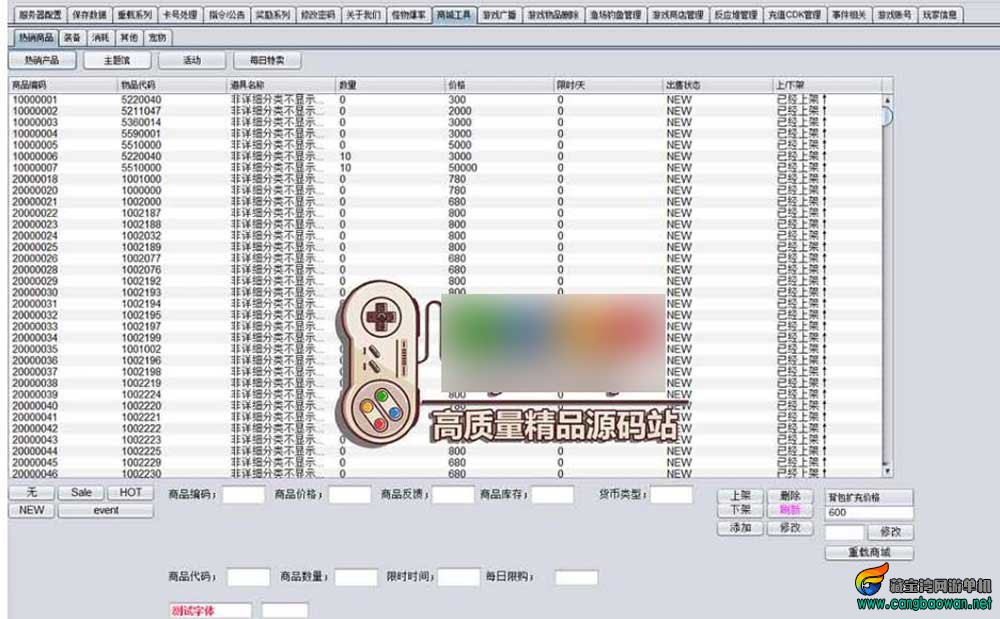The height and width of the screenshot is (619, 1000).
Task: Open the 服务器配置 tab
Action: point(40,15)
